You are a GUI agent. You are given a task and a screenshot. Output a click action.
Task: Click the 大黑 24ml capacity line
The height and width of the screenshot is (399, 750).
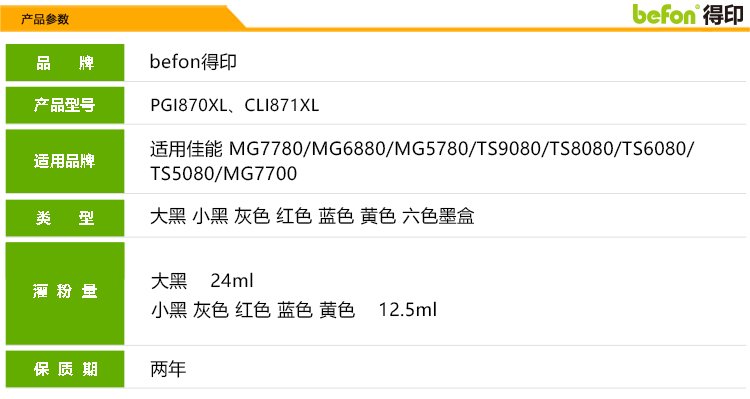tap(202, 281)
